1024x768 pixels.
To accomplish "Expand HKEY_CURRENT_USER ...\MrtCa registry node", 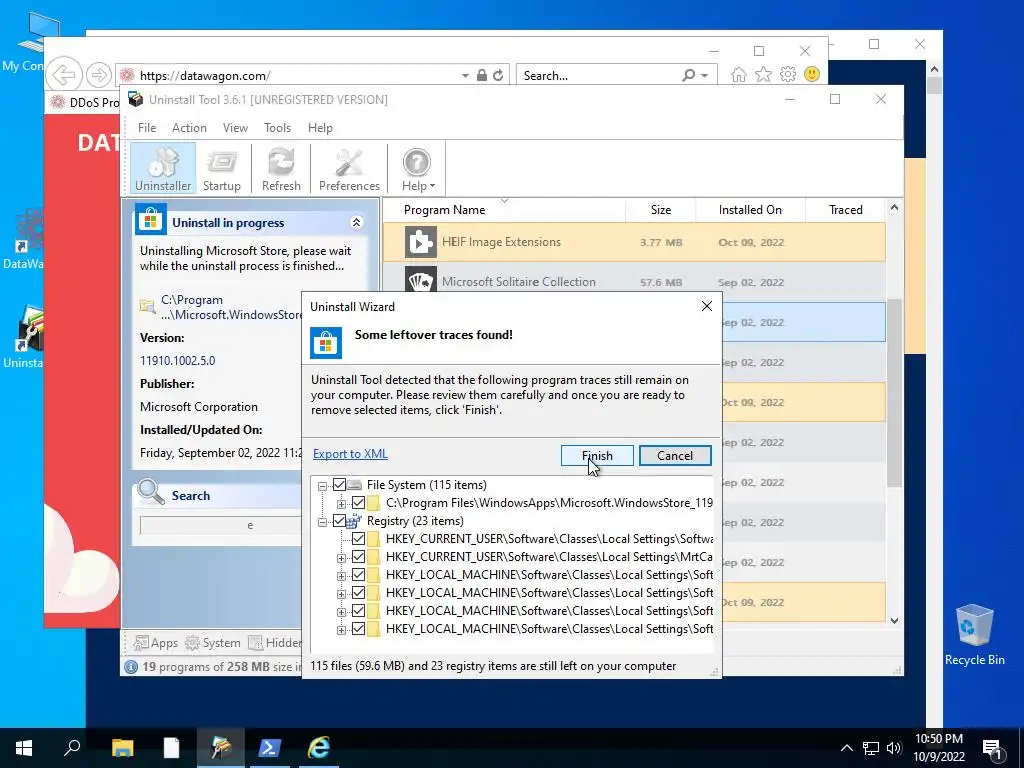I will pos(341,558).
